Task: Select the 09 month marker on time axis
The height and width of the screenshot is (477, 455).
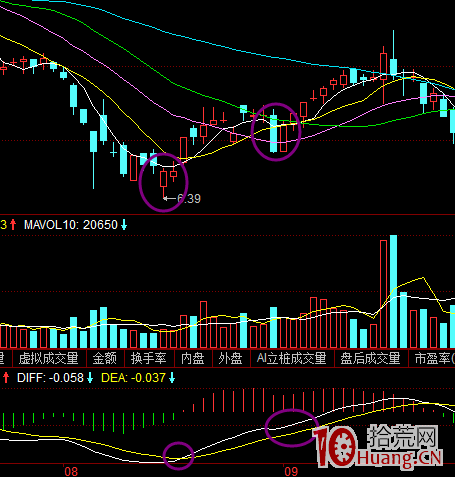Action: pos(291,471)
